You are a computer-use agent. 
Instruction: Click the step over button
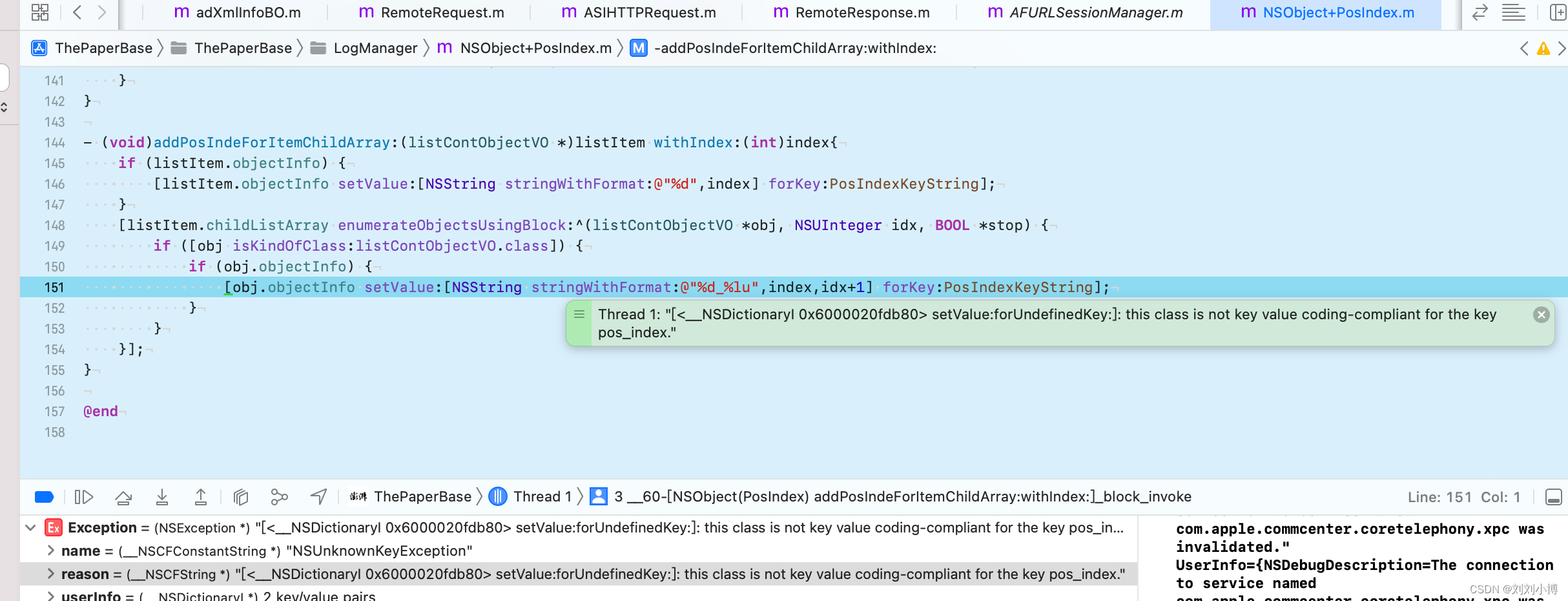tap(123, 497)
